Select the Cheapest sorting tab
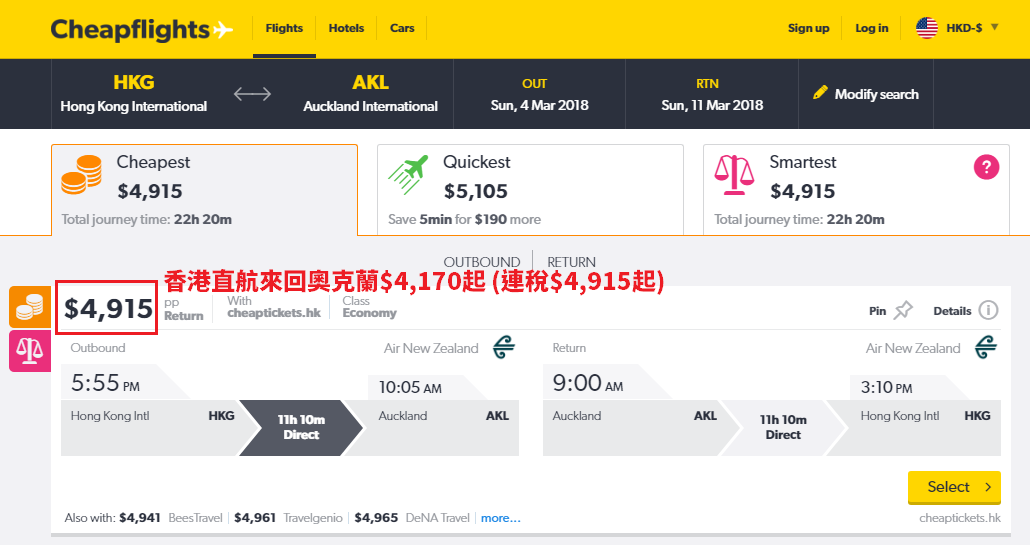Viewport: 1030px width, 545px height. pyautogui.click(x=204, y=190)
